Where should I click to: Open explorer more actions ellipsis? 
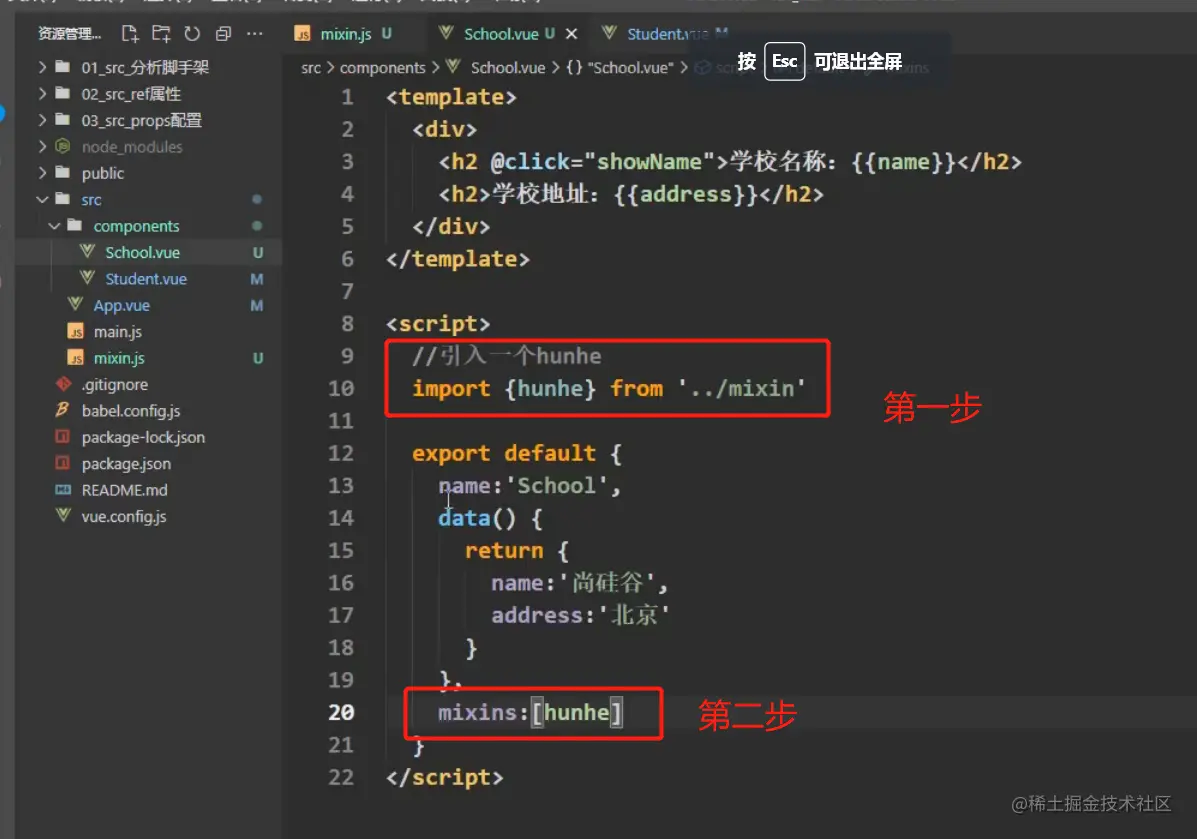(x=255, y=34)
